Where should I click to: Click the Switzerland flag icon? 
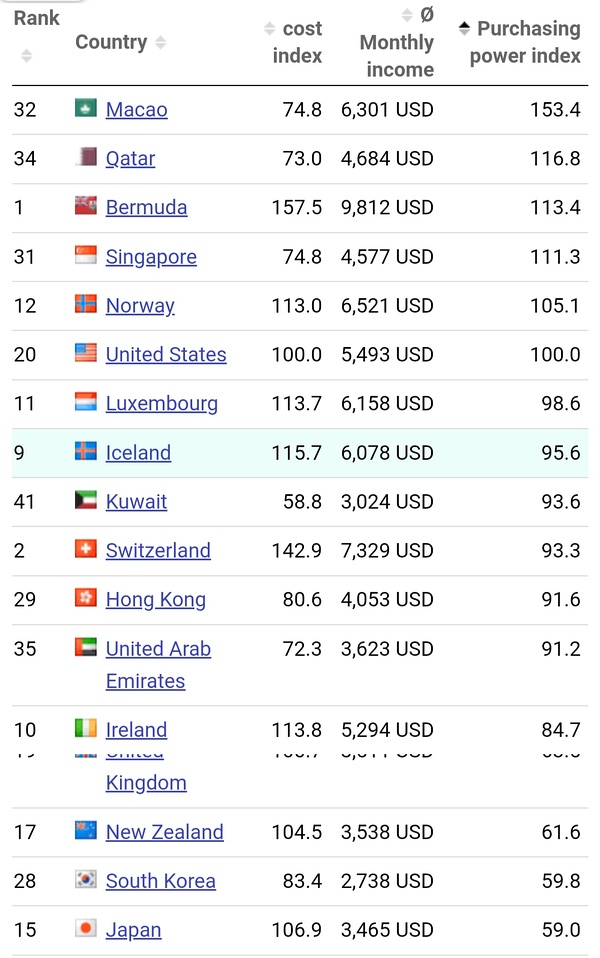pos(86,549)
